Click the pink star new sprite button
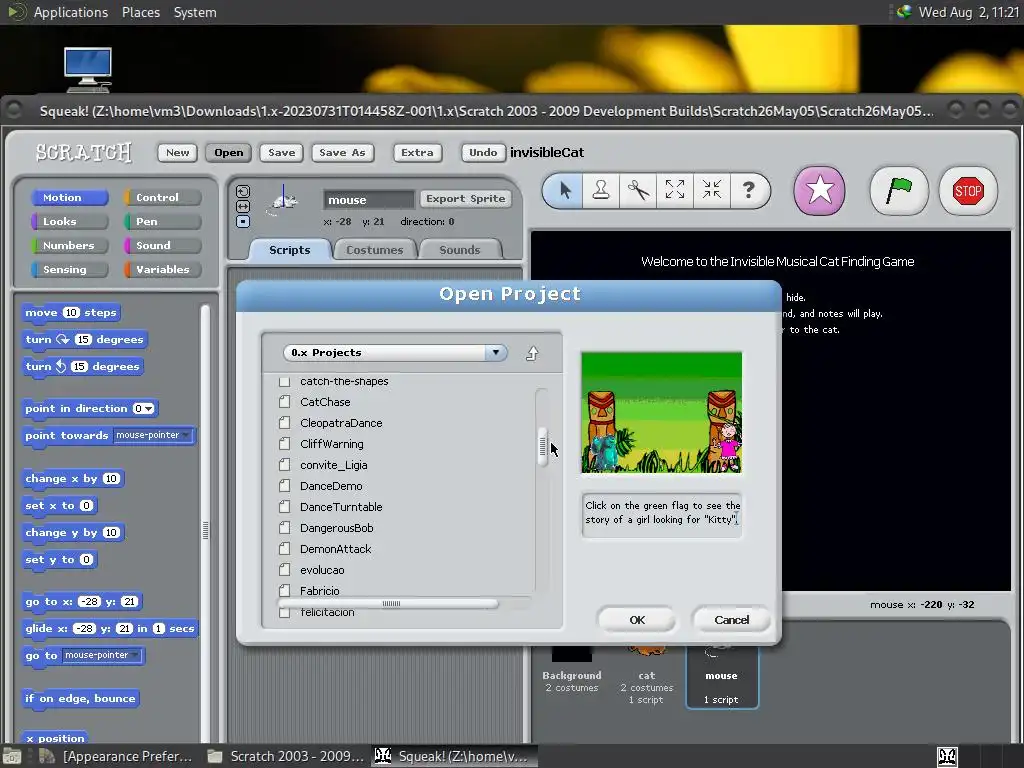The width and height of the screenshot is (1024, 768). point(819,191)
